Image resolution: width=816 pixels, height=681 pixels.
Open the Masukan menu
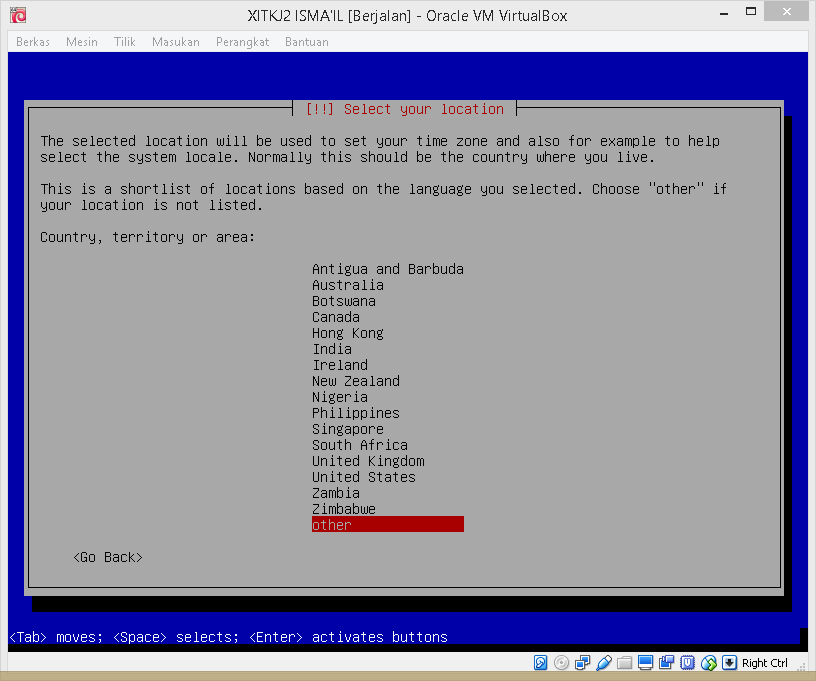click(x=176, y=42)
